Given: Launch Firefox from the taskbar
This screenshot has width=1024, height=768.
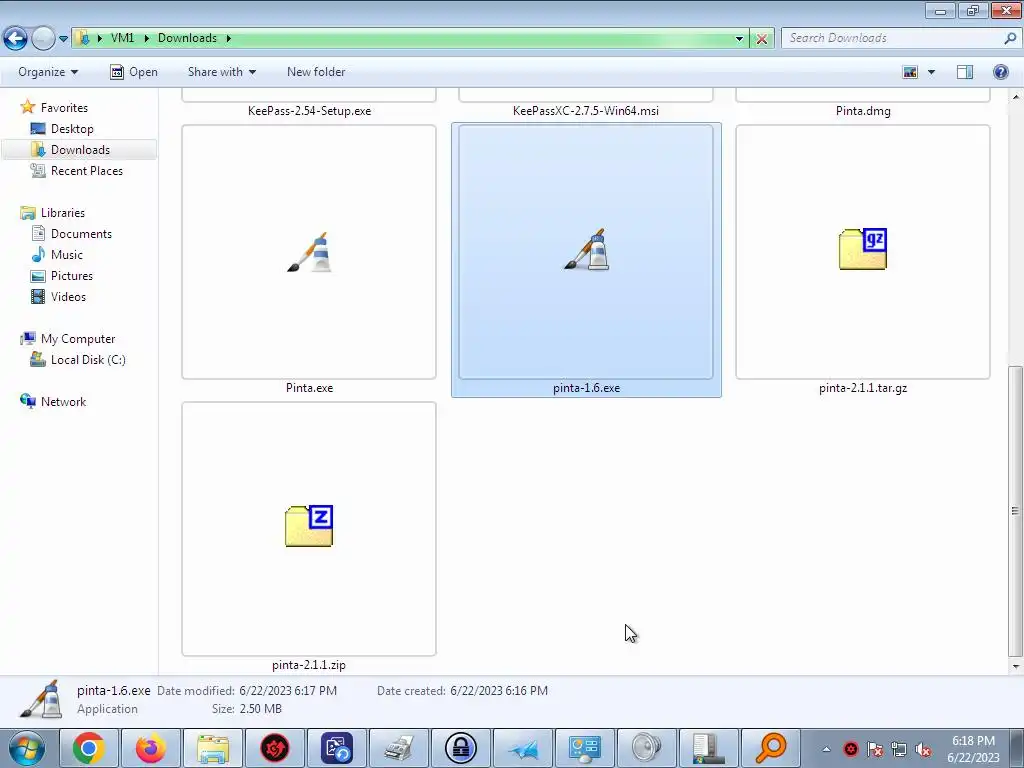Looking at the screenshot, I should tap(151, 748).
